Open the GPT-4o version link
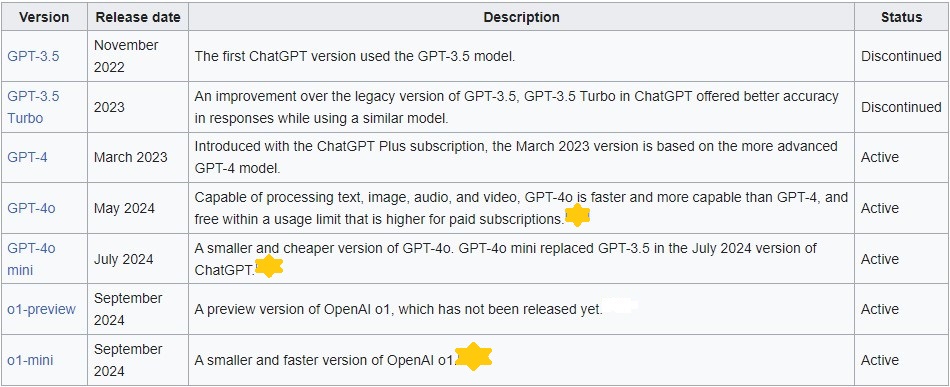Screen dimensions: 950x387 (x=32, y=208)
